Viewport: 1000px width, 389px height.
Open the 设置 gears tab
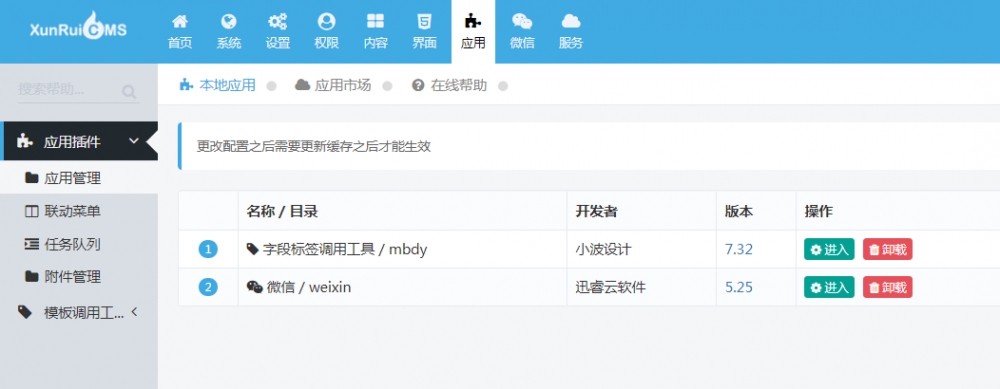(x=277, y=32)
